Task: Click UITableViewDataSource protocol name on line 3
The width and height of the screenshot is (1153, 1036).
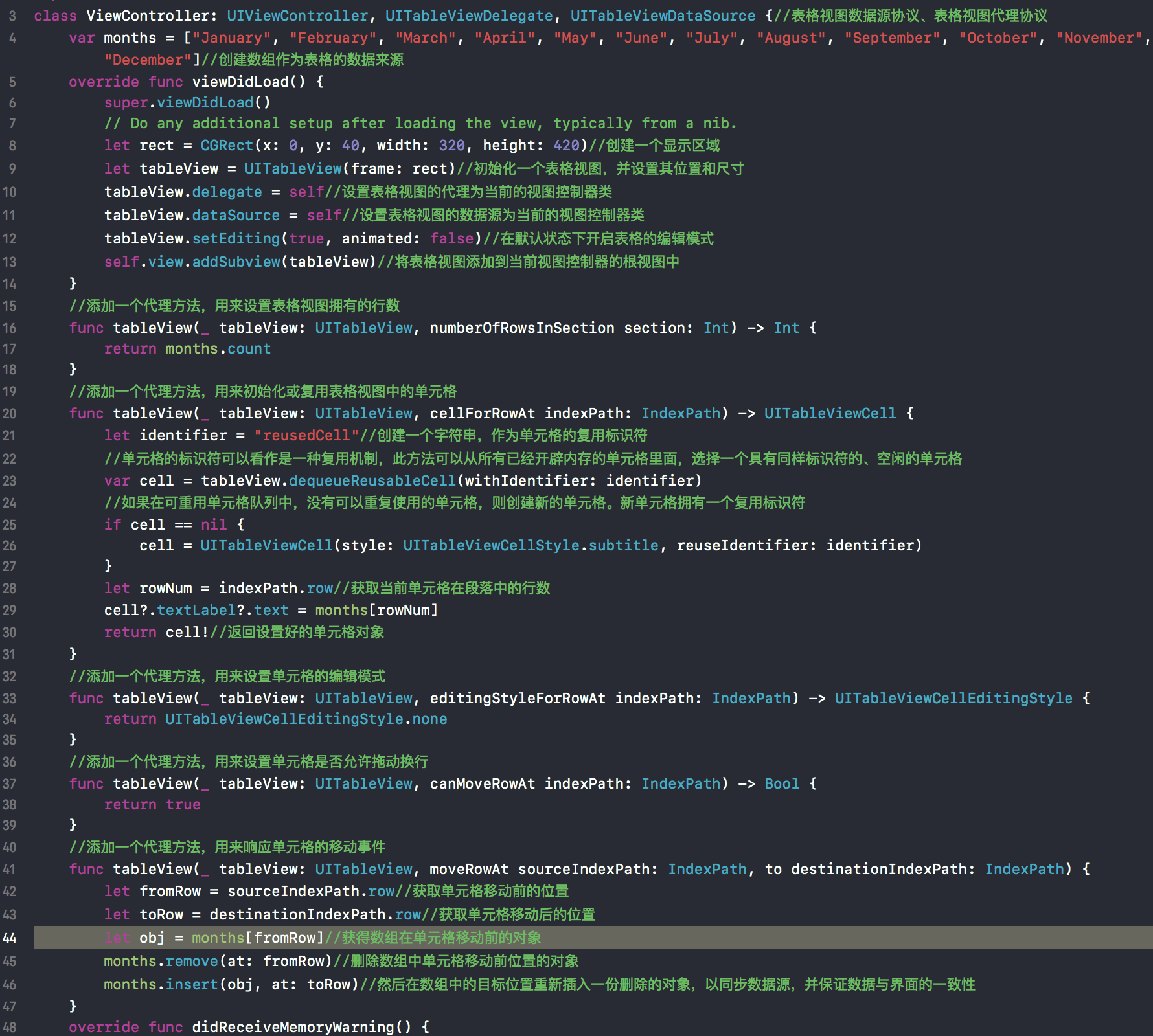Action: tap(663, 16)
